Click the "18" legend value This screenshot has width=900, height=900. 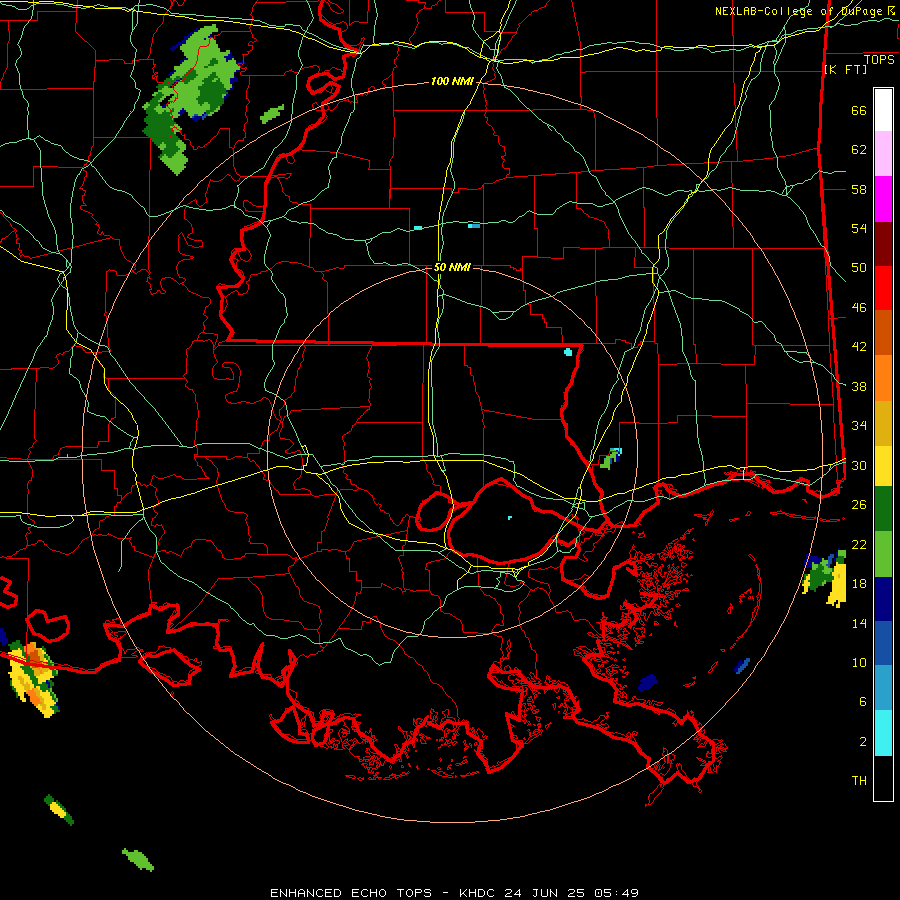point(859,584)
